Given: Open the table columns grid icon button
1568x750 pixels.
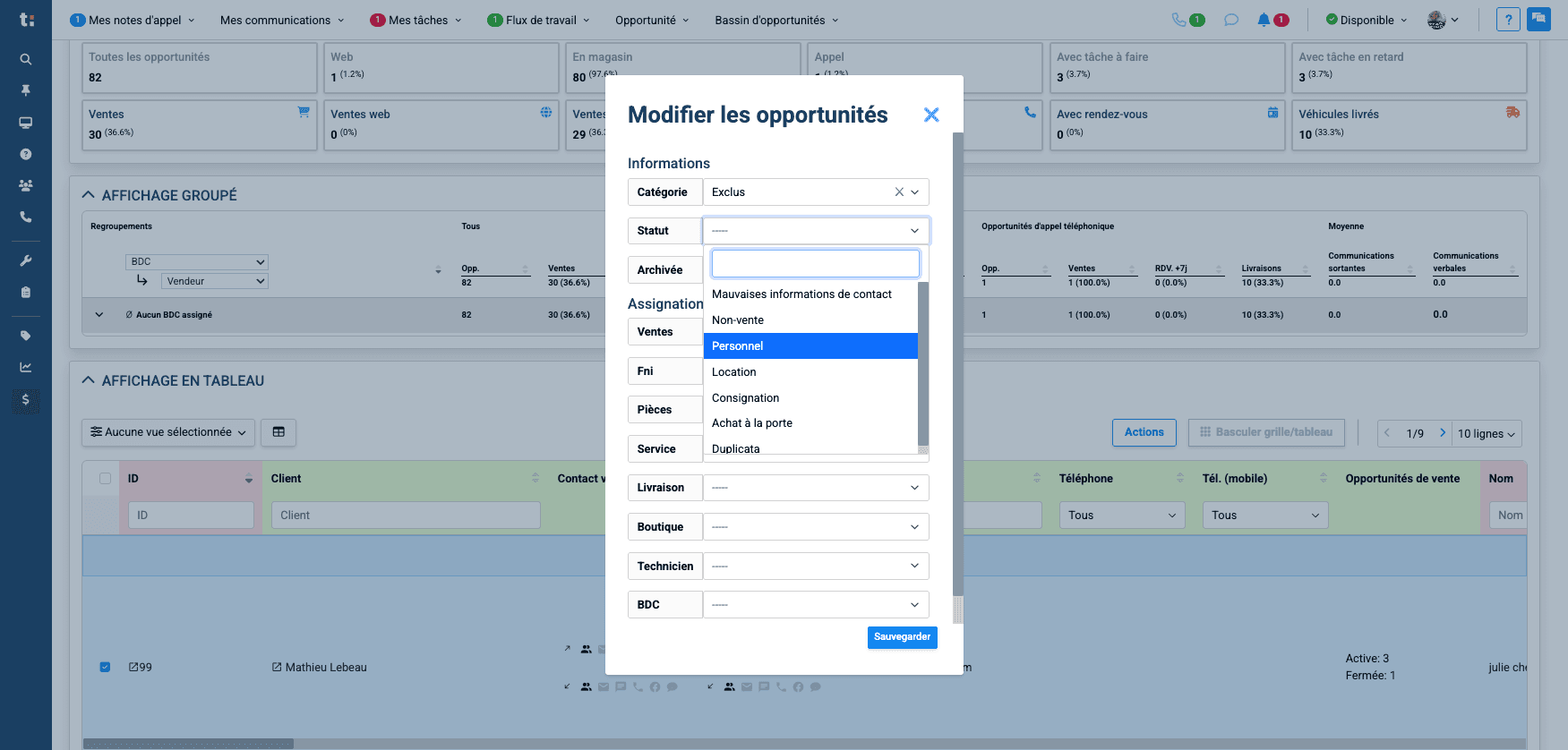Looking at the screenshot, I should 278,432.
